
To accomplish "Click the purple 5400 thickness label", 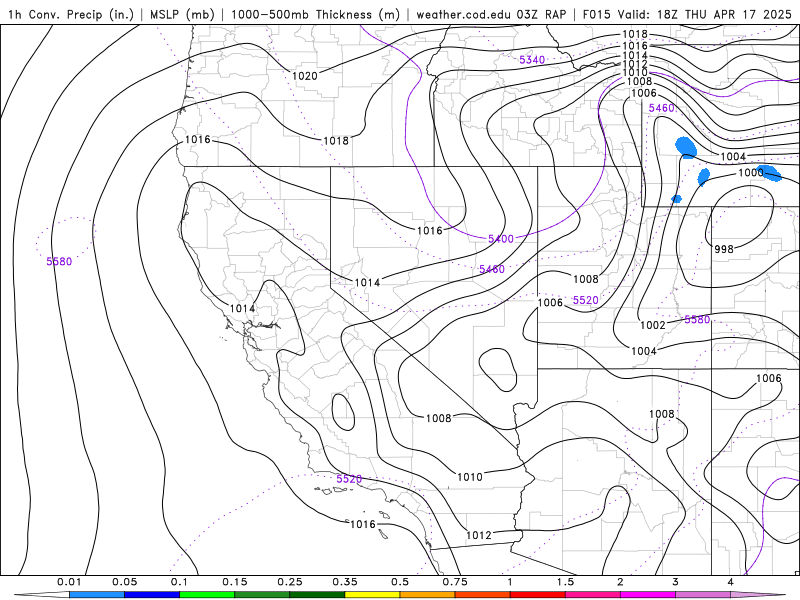I will [501, 239].
